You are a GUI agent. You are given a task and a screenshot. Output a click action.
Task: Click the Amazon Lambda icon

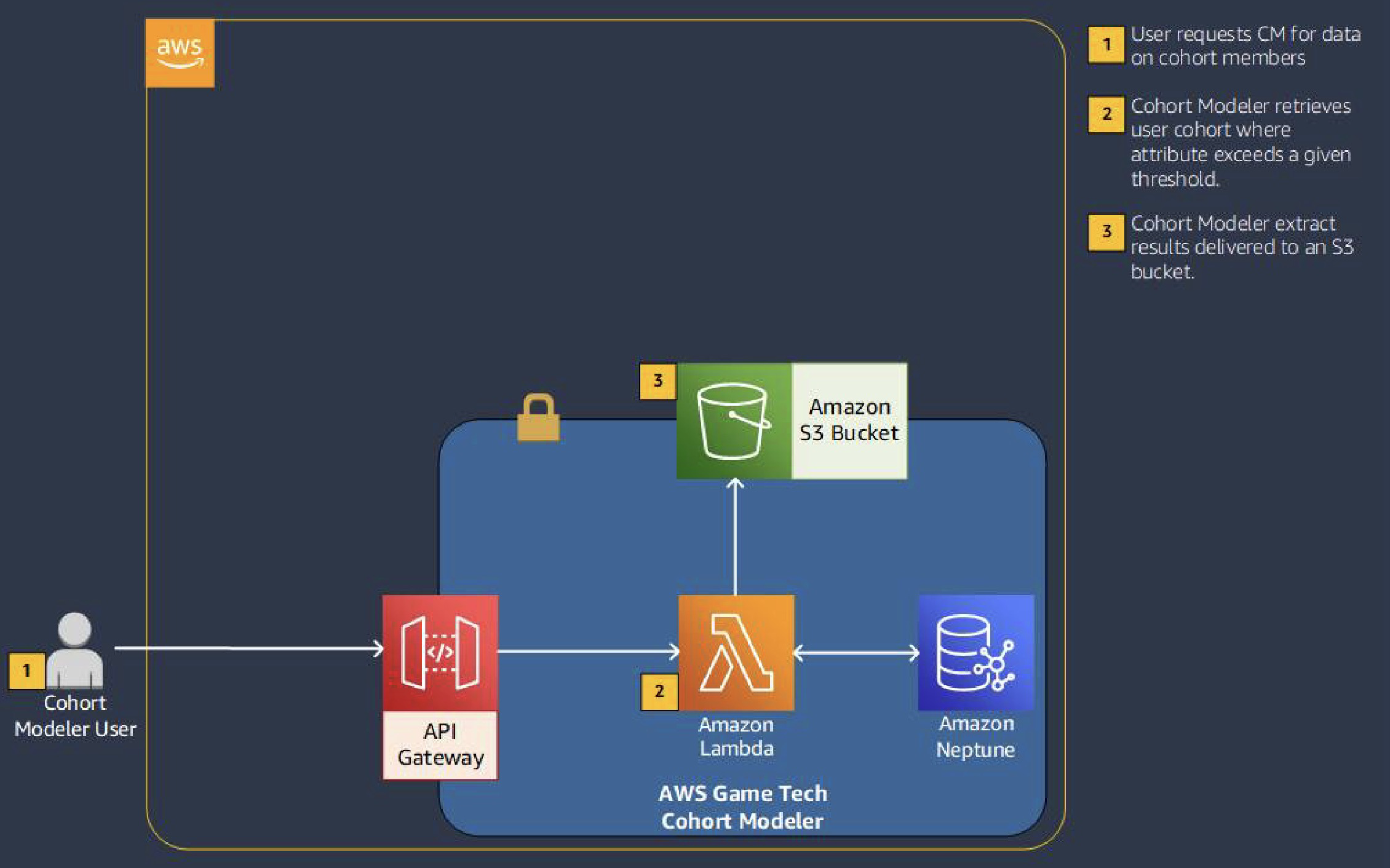[736, 652]
